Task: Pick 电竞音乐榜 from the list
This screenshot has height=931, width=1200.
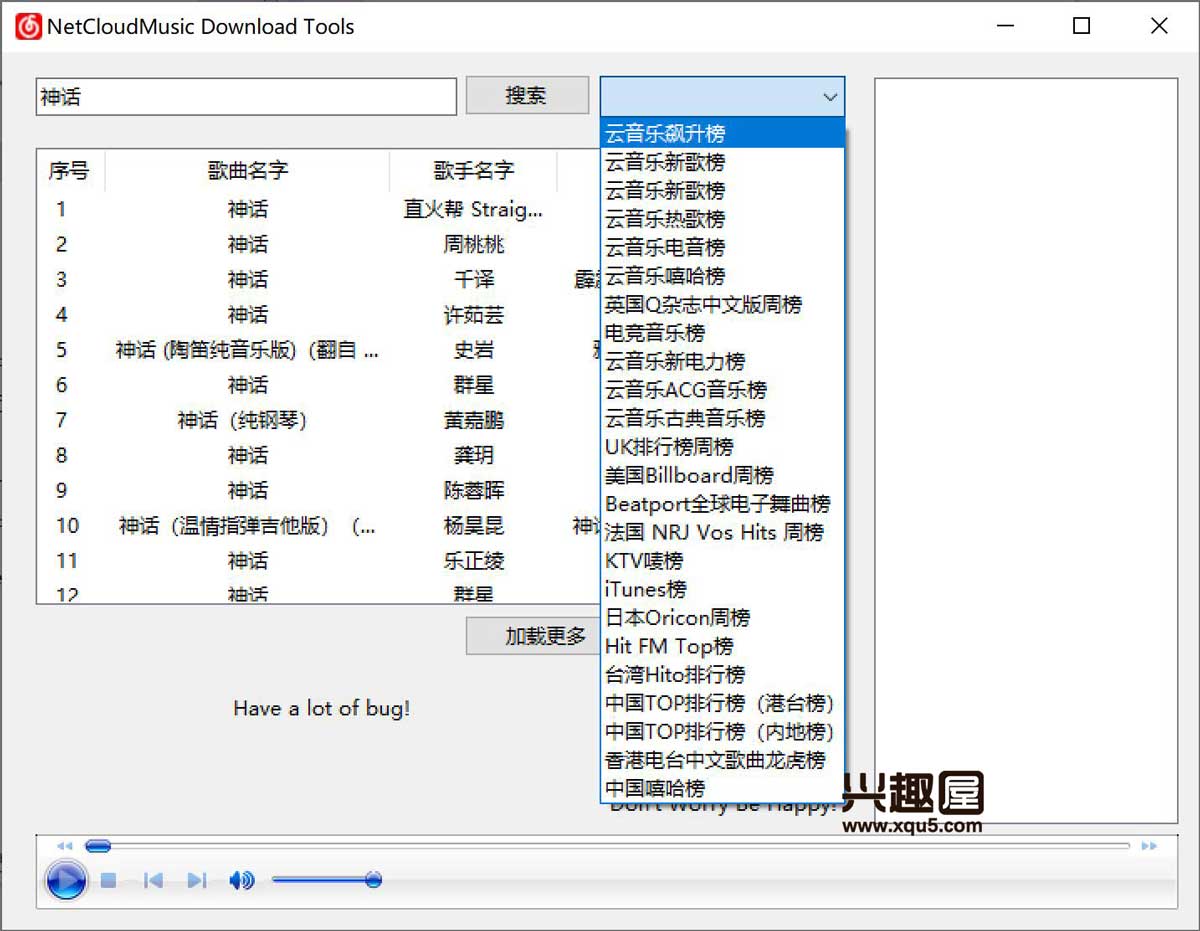Action: tap(723, 333)
